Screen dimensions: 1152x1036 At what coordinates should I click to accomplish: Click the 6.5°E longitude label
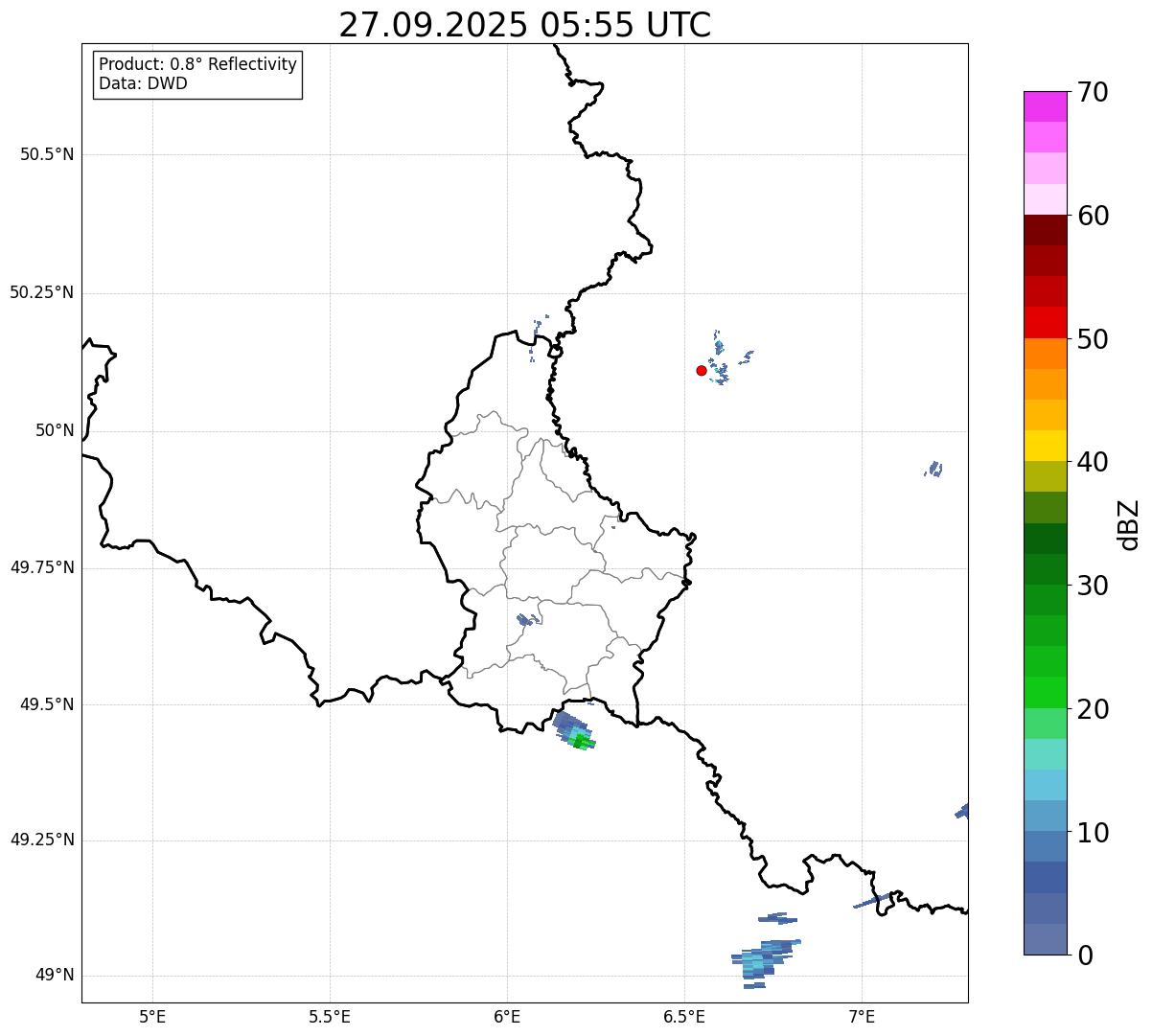[x=684, y=1017]
